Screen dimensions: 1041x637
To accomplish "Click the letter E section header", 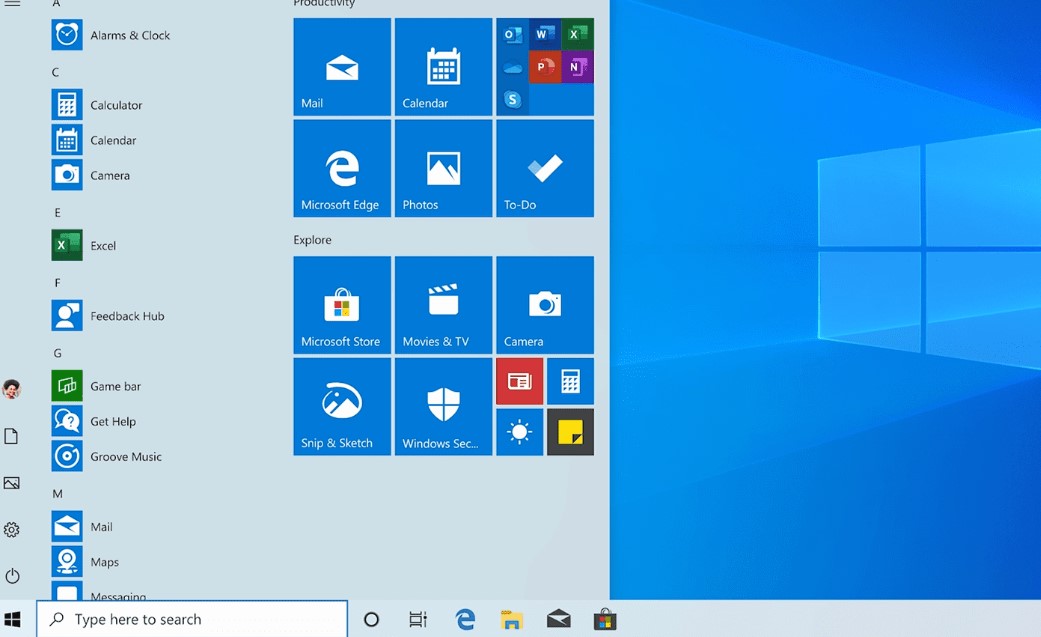I will click(x=57, y=213).
